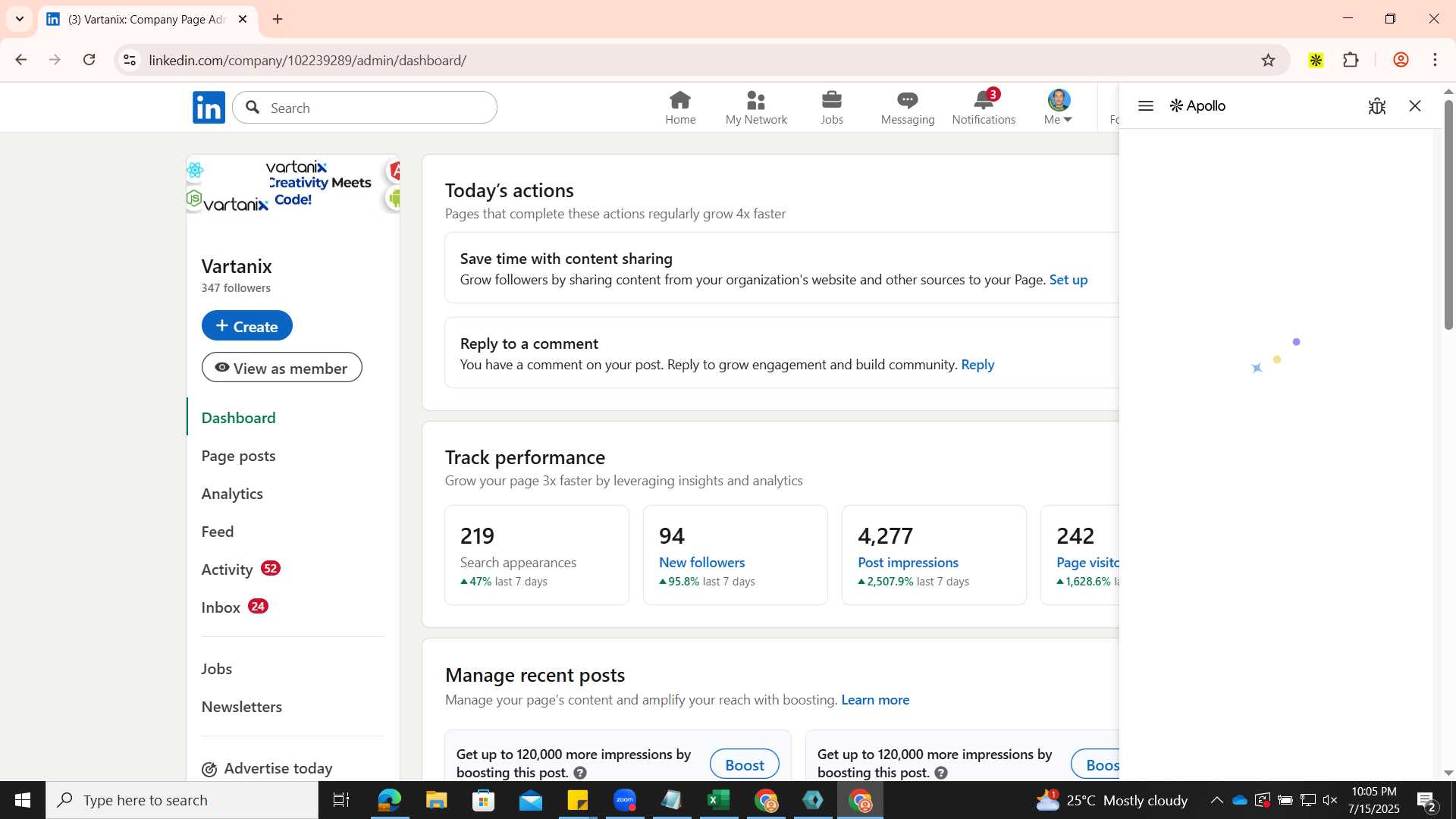Click Windows taskbar search box
This screenshot has height=819, width=1456.
point(182,800)
